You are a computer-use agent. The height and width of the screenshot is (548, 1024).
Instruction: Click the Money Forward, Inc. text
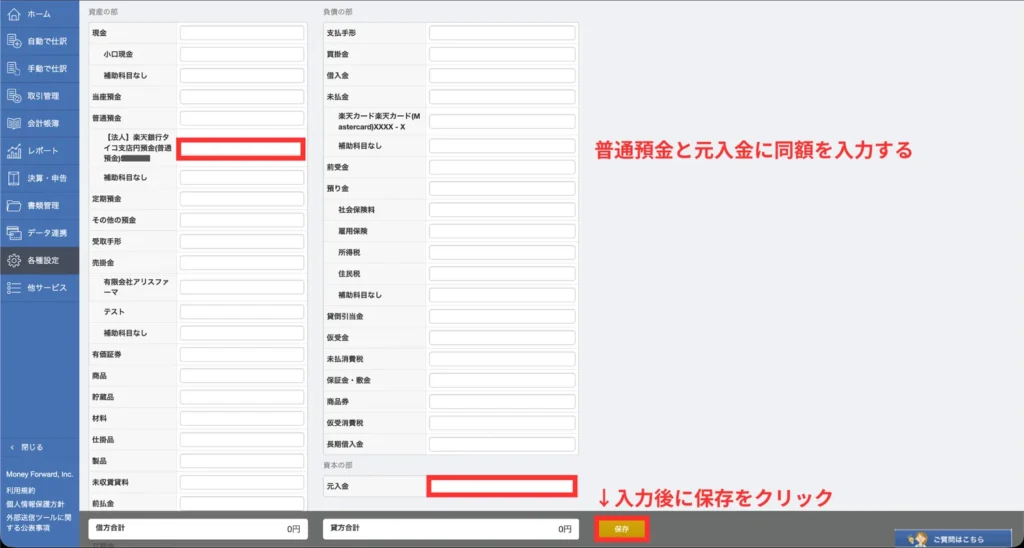[40, 474]
